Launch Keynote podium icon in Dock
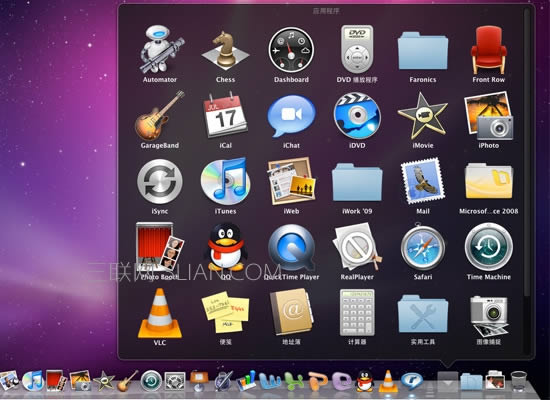This screenshot has height=400, width=550. pos(199,381)
